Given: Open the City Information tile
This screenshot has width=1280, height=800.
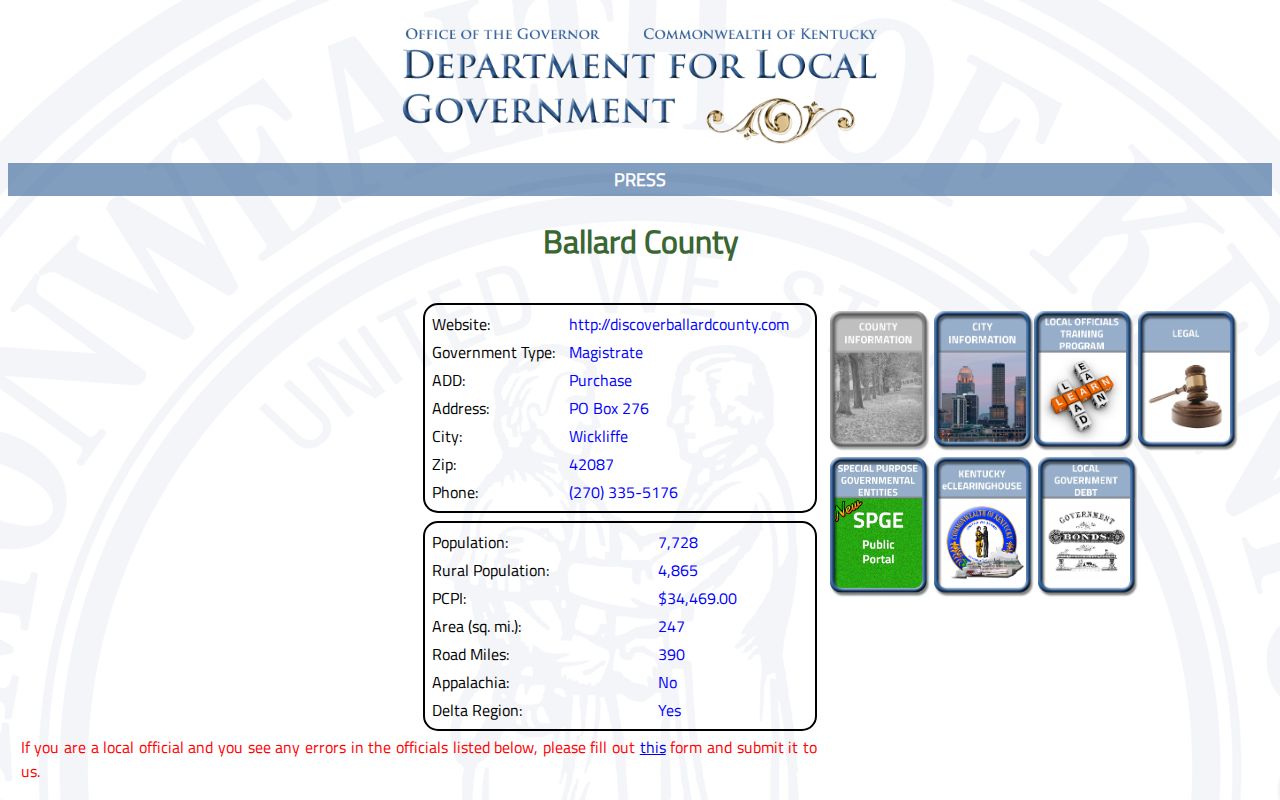Looking at the screenshot, I should [x=982, y=379].
